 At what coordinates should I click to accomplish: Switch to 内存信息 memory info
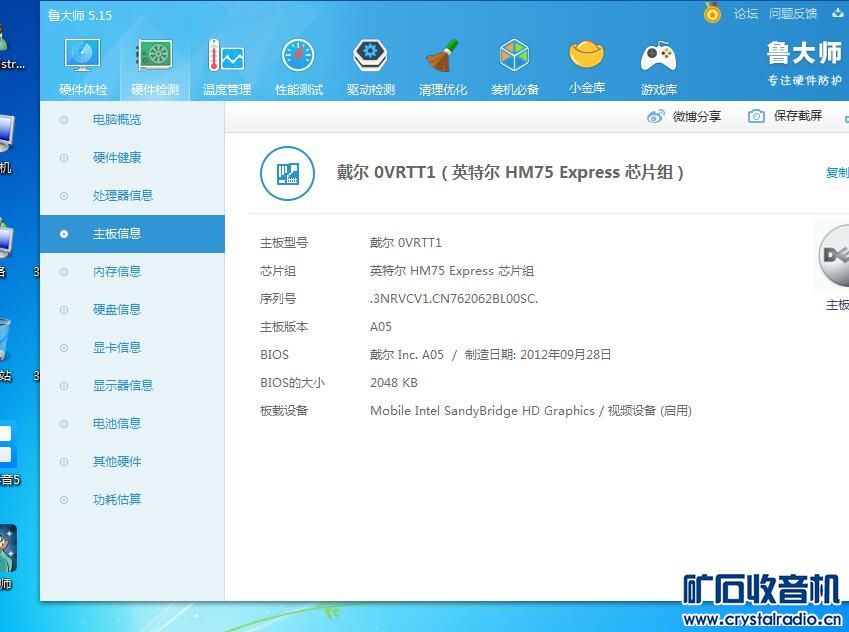click(117, 272)
